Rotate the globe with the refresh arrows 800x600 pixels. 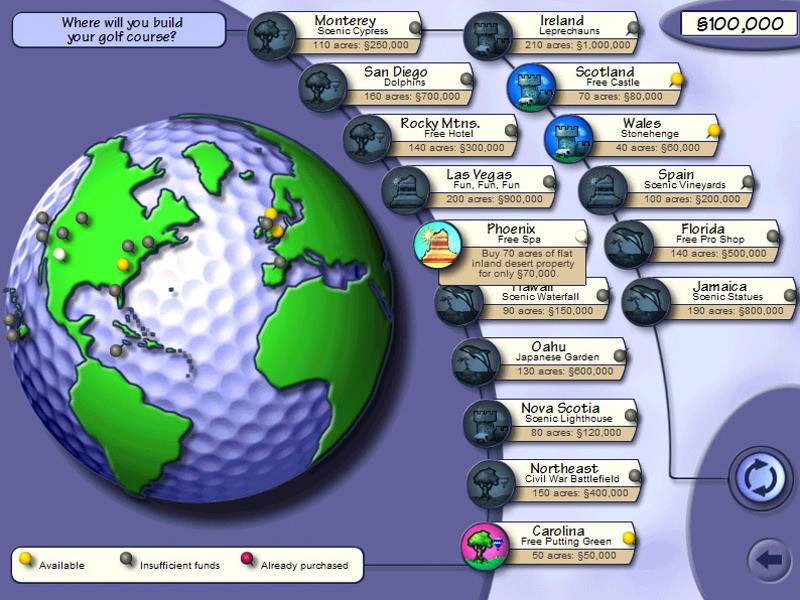760,479
